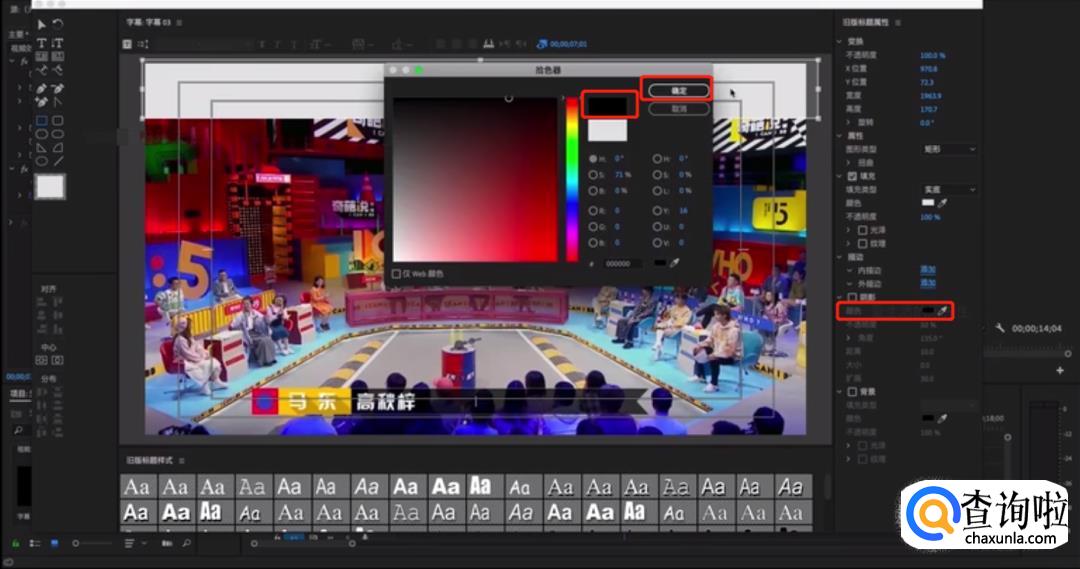Click add link for outer stroke
Viewport: 1080px width, 569px height.
click(928, 284)
